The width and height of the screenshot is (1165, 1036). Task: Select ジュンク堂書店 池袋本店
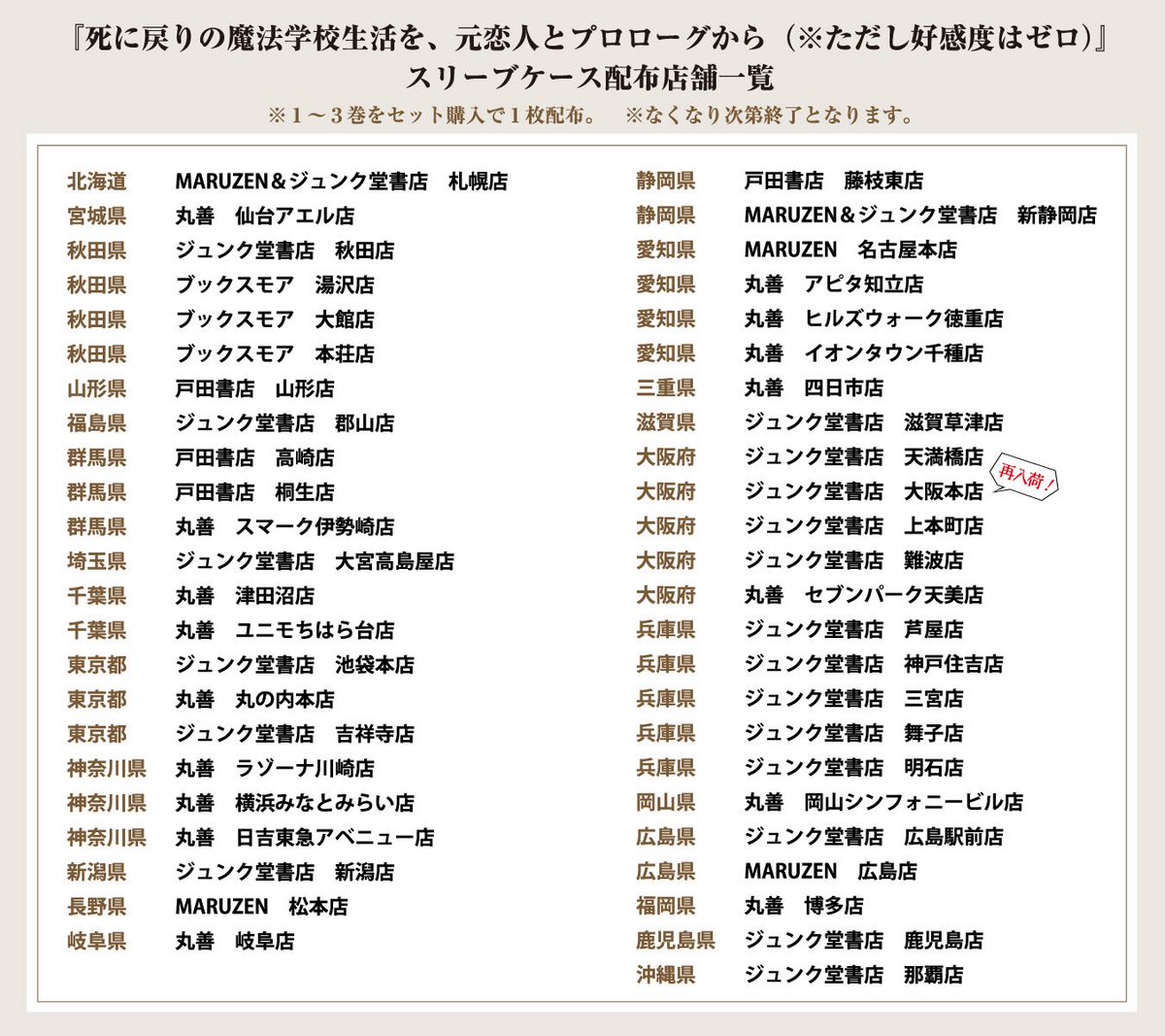click(295, 665)
